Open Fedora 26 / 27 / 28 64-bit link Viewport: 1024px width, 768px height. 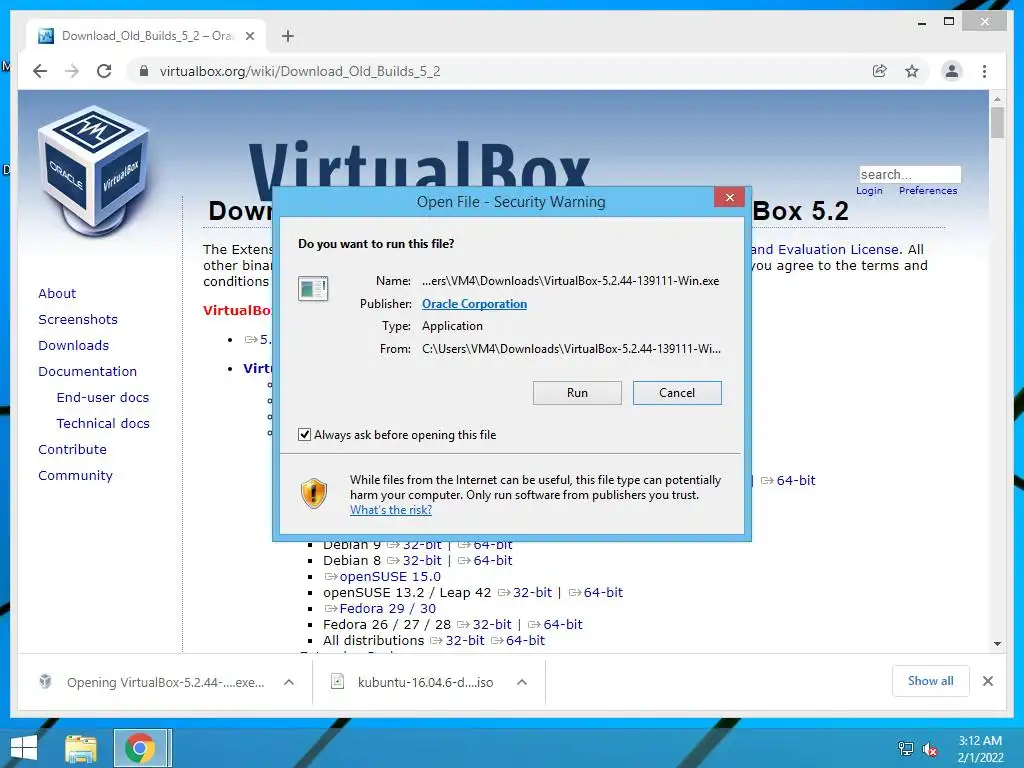pyautogui.click(x=563, y=624)
